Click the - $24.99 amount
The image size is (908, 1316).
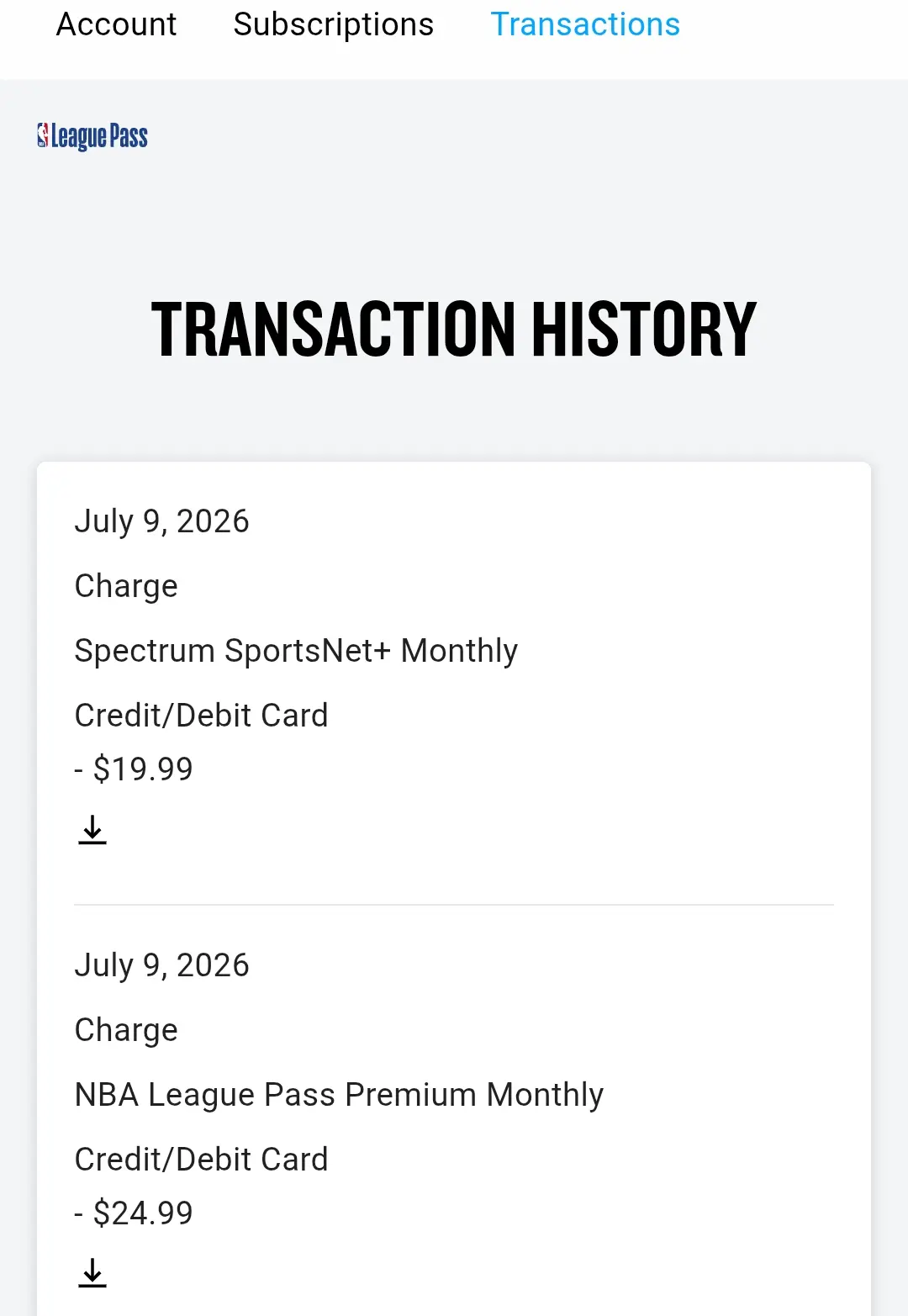[134, 1213]
